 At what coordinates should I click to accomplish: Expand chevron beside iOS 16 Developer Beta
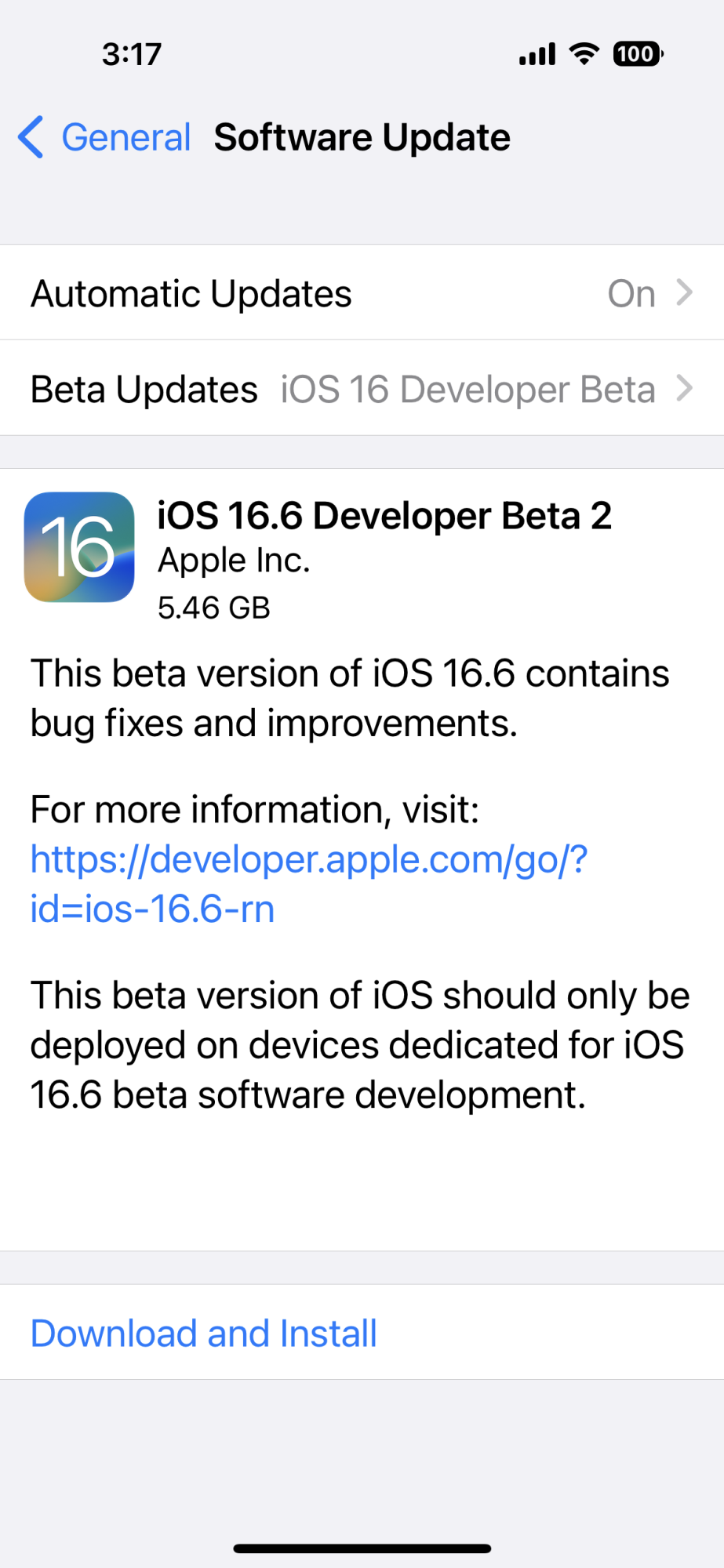click(685, 389)
